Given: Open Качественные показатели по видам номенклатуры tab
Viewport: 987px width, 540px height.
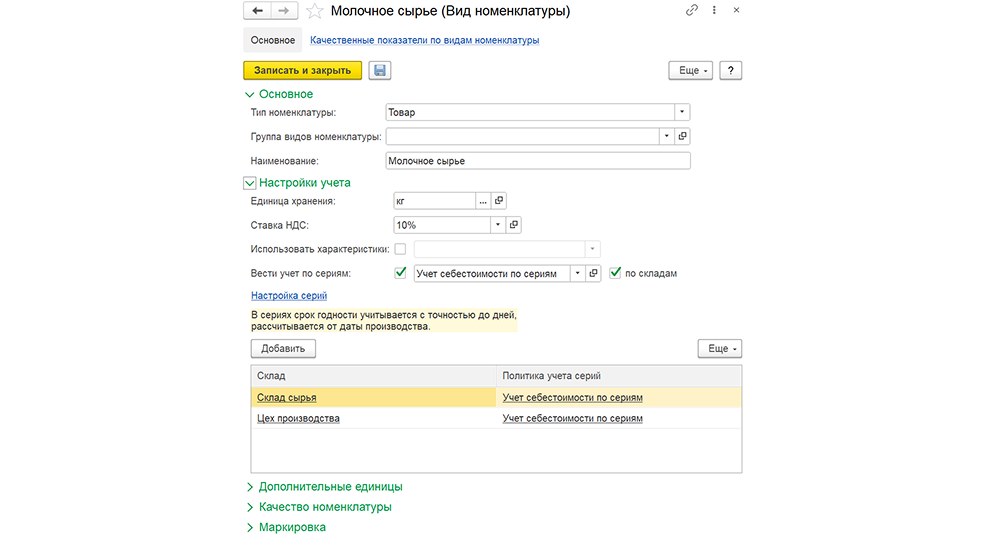Looking at the screenshot, I should coord(424,40).
